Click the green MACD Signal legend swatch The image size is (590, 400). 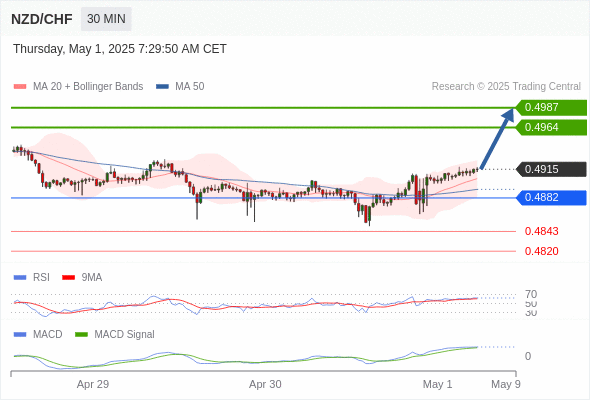[x=81, y=334]
